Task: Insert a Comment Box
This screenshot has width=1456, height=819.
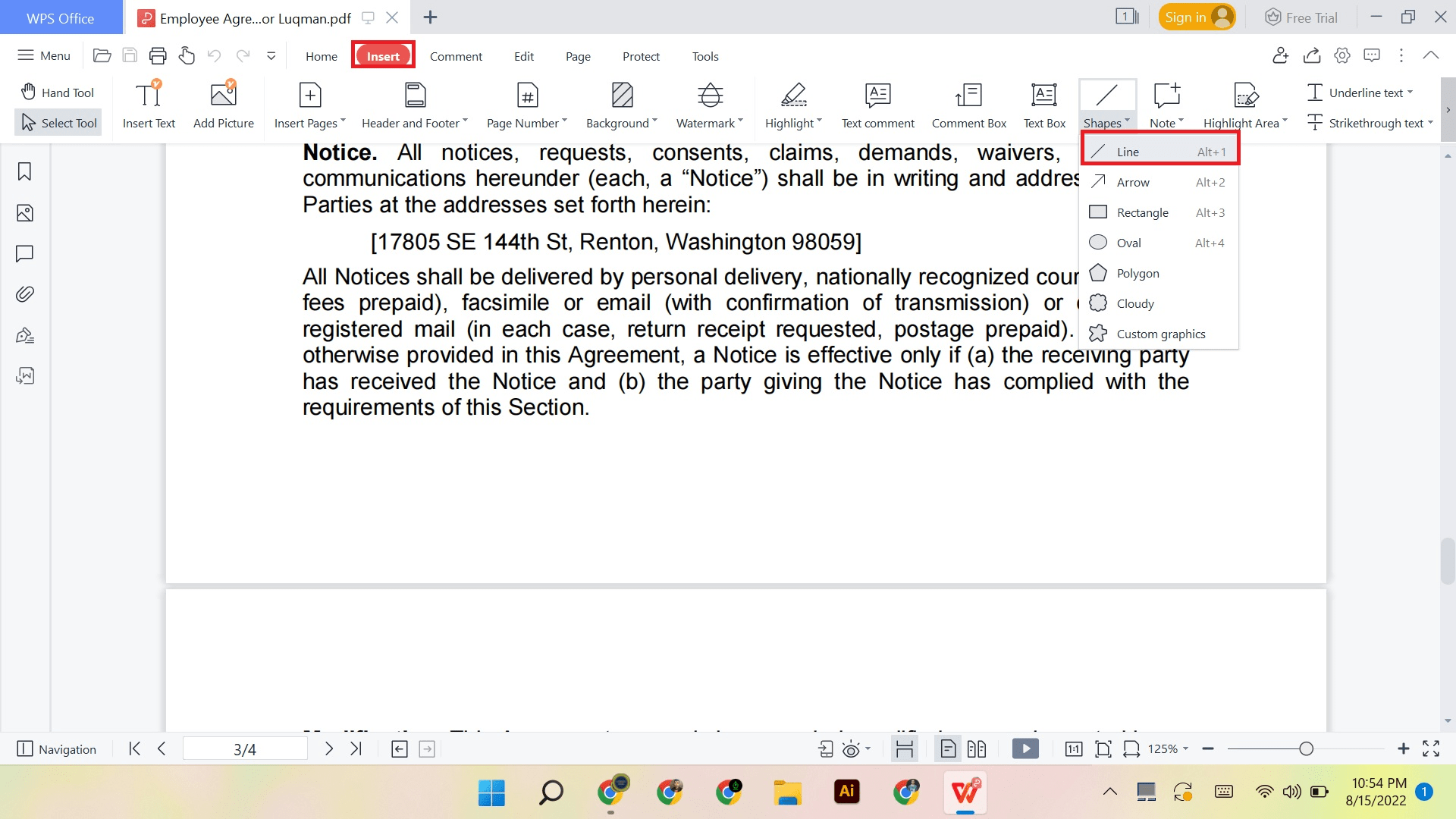Action: click(x=968, y=105)
